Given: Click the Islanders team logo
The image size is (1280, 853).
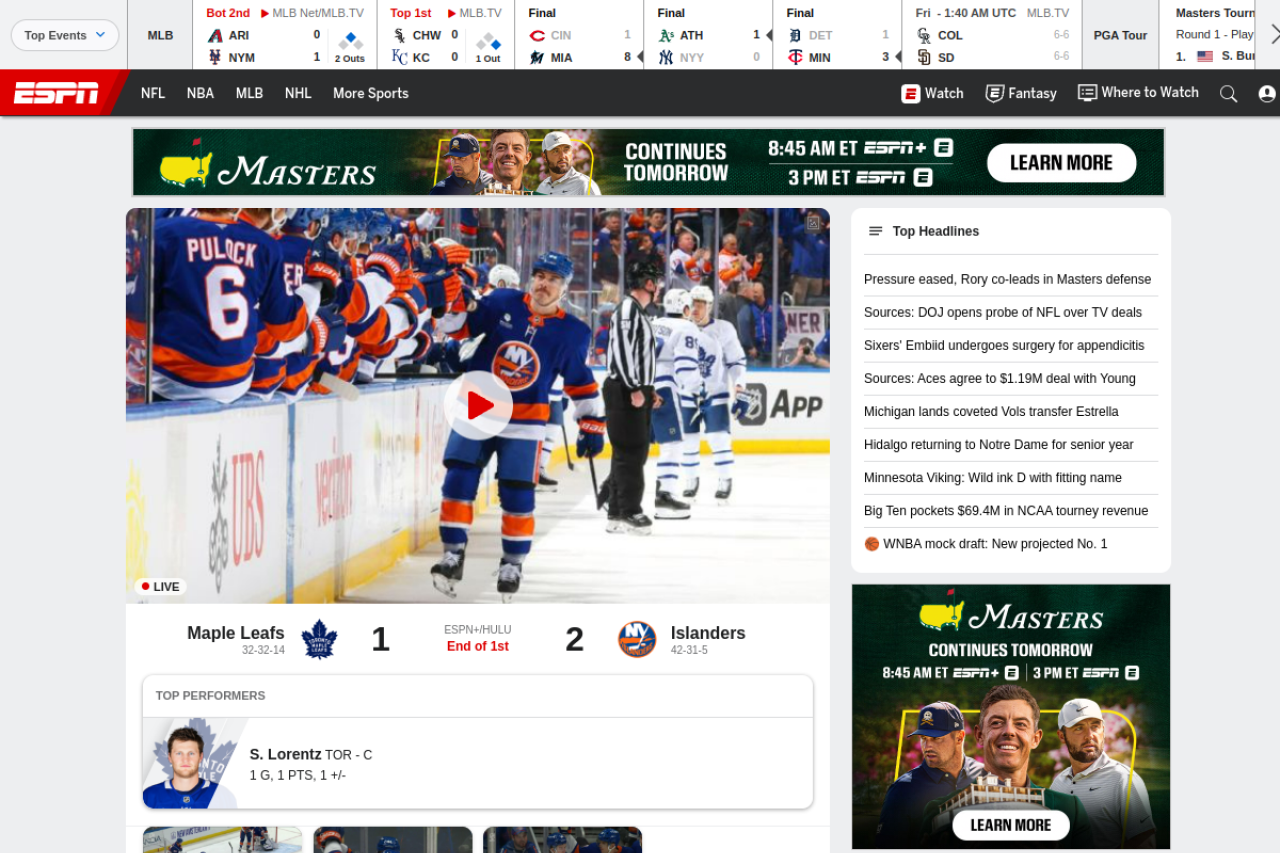Looking at the screenshot, I should coord(637,639).
